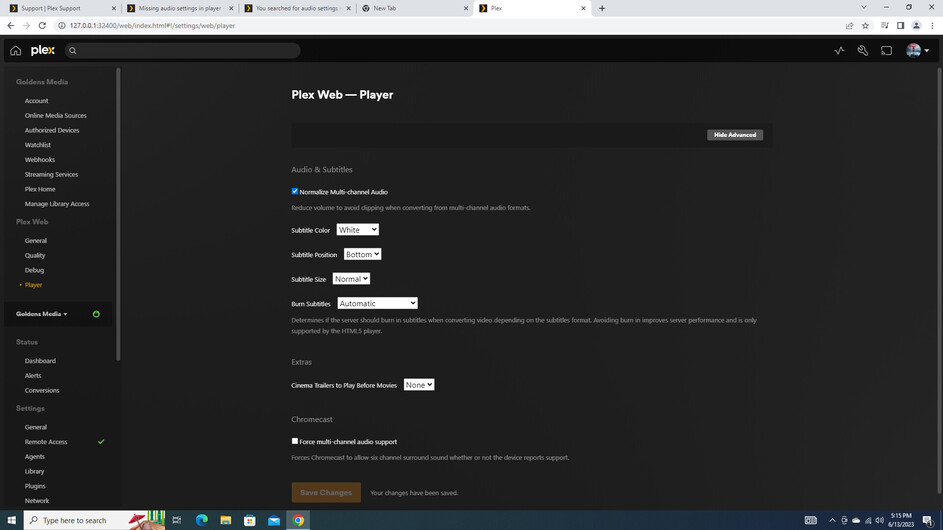
Task: Open File Explorer from taskbar
Action: pos(226,520)
